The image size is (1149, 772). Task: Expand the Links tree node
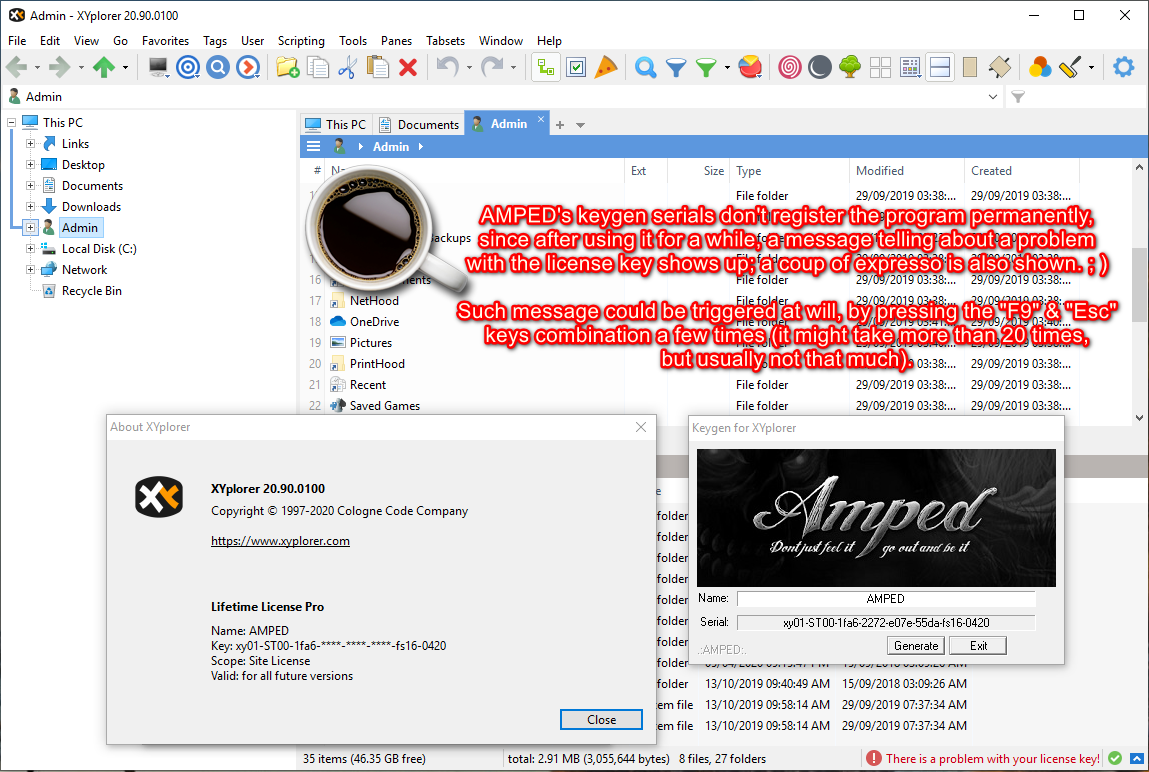(30, 144)
